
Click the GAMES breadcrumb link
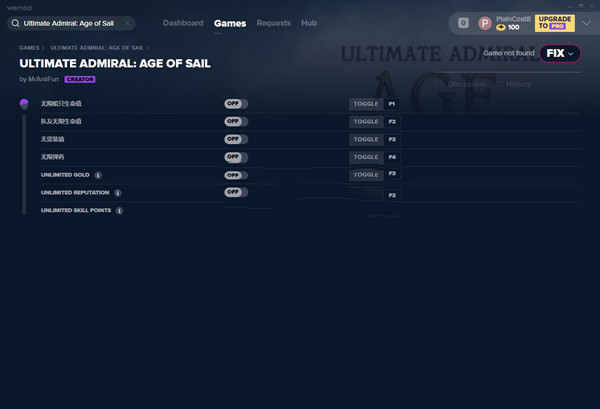click(29, 48)
